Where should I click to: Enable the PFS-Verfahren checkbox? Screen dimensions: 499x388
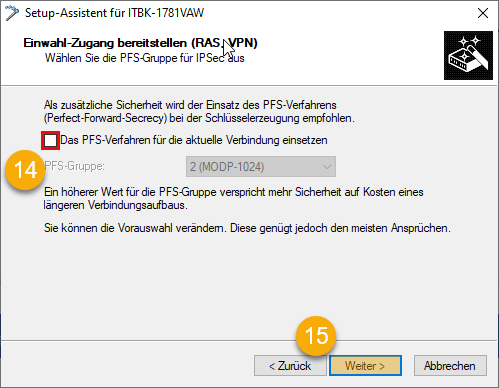(x=51, y=140)
